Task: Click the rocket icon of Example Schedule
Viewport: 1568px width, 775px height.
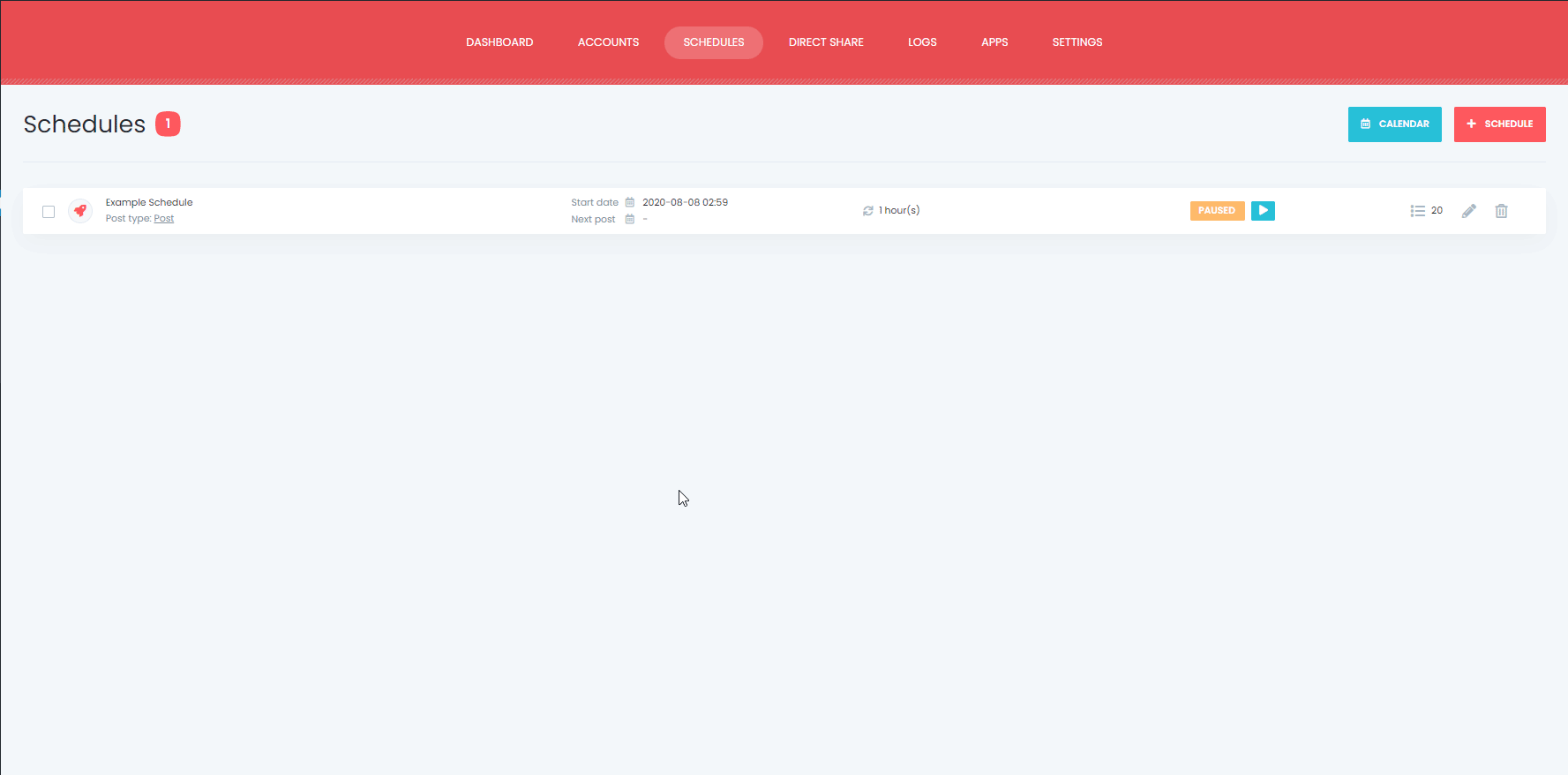Action: click(x=80, y=211)
